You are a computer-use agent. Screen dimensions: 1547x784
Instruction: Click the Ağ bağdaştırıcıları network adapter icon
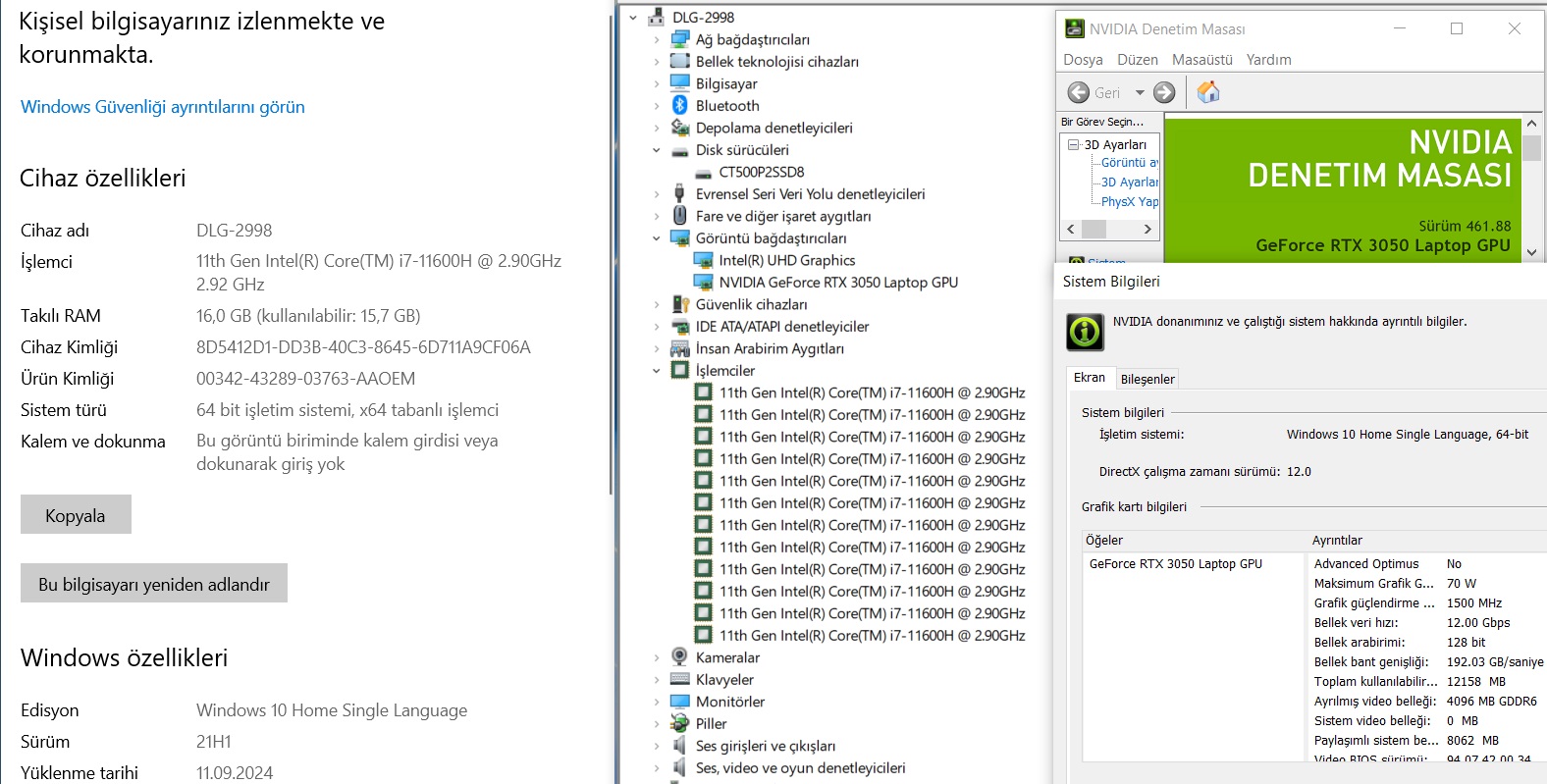pos(679,39)
